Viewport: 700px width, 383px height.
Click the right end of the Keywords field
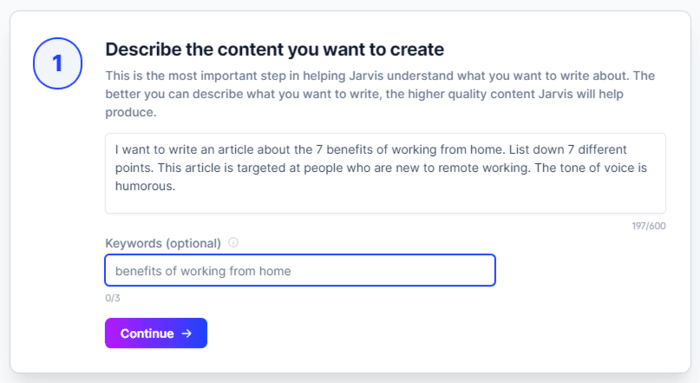pos(482,270)
